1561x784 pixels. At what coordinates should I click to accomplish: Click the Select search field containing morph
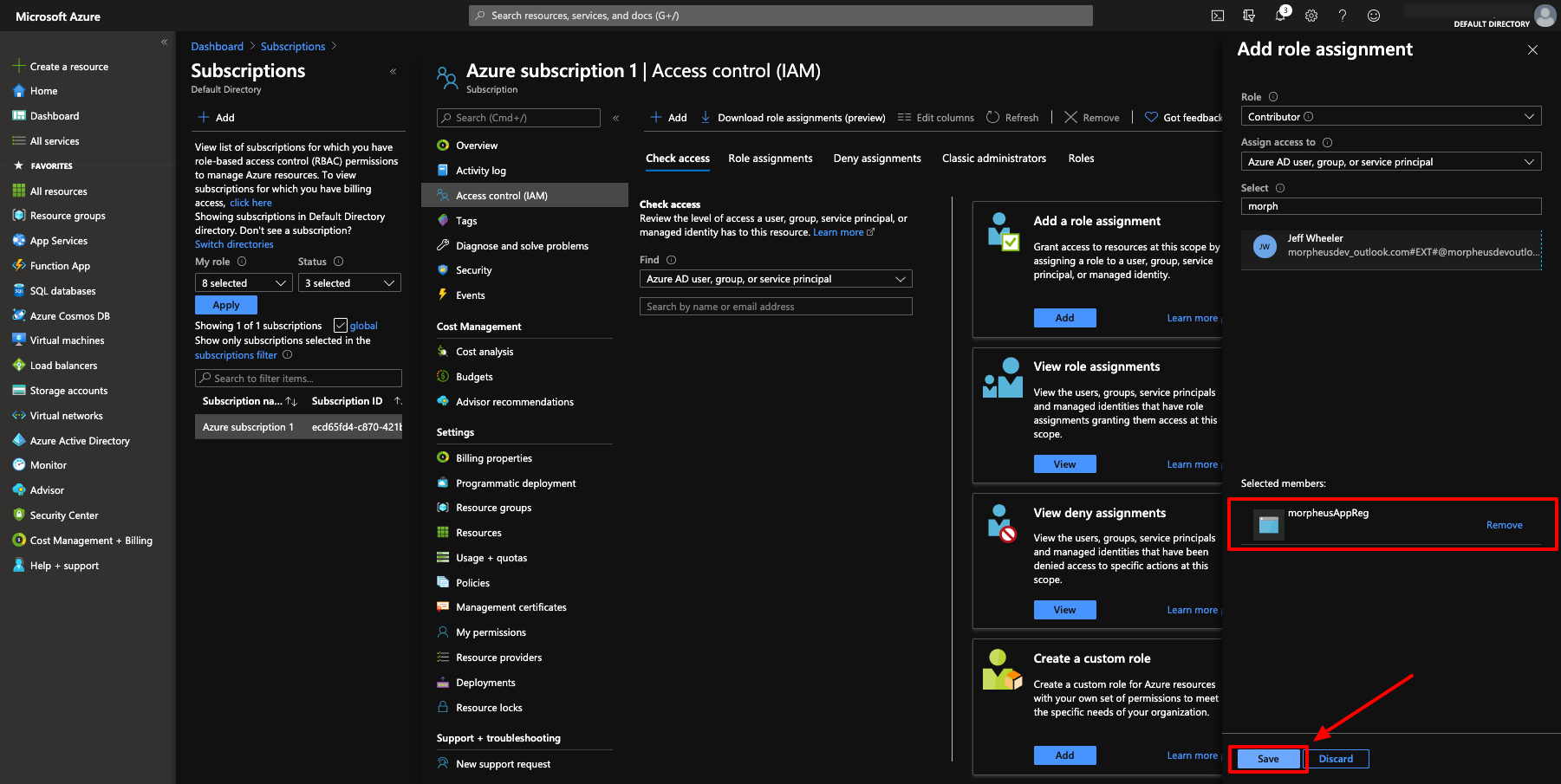tap(1390, 206)
